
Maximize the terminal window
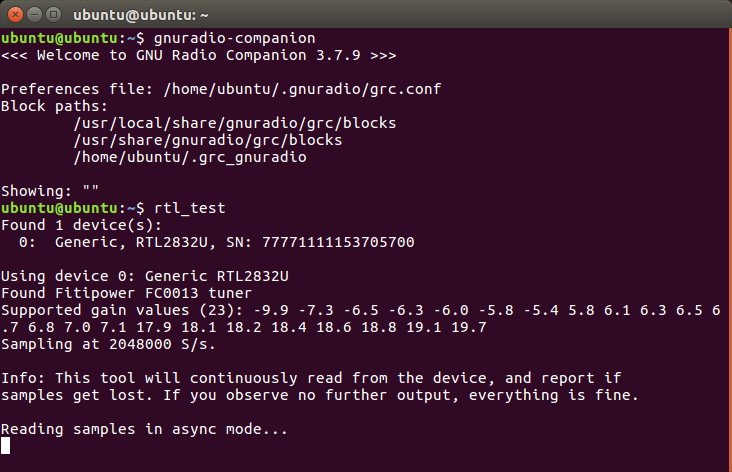click(x=54, y=15)
